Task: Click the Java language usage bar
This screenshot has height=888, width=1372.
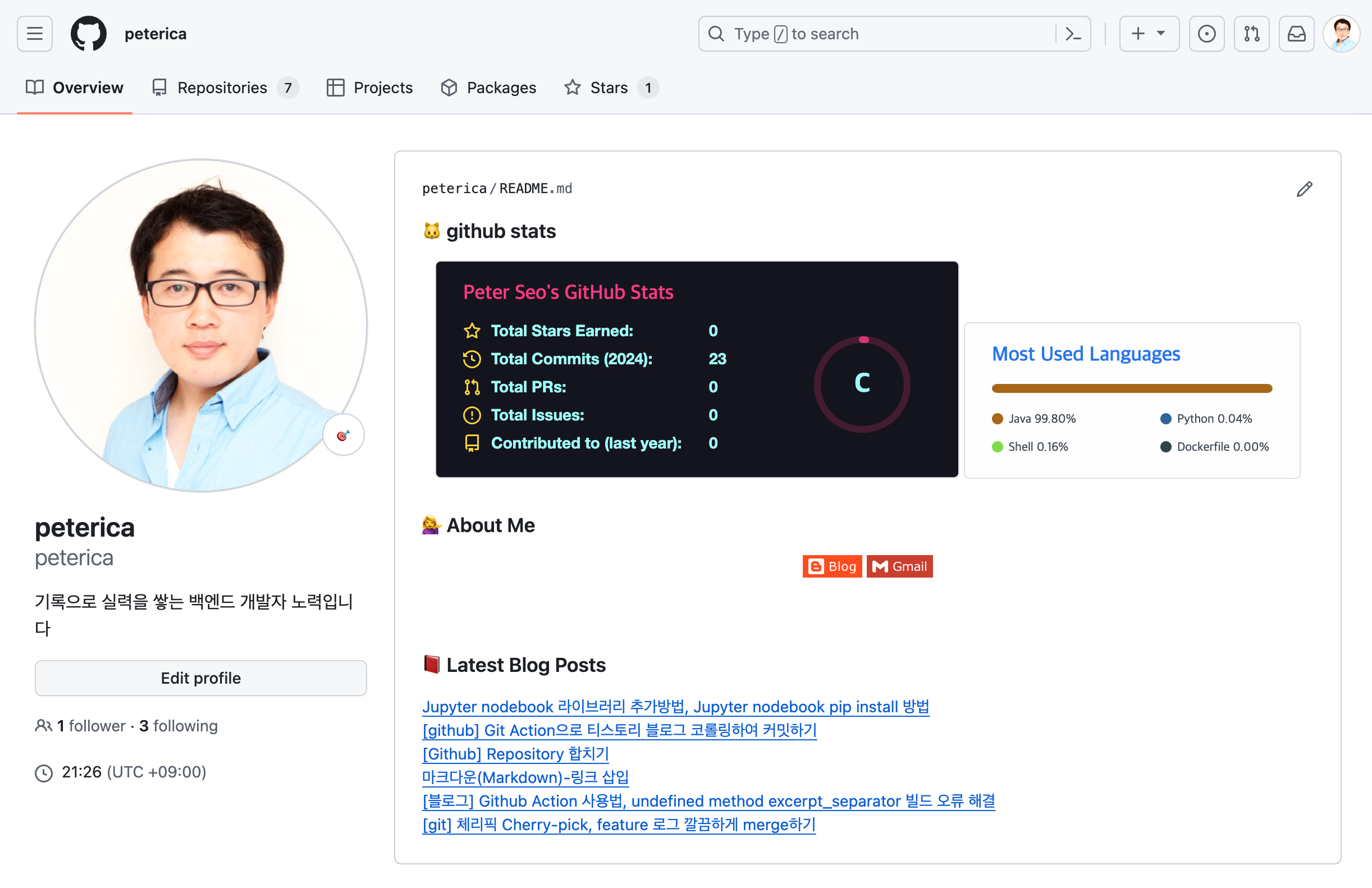Action: click(x=1131, y=388)
